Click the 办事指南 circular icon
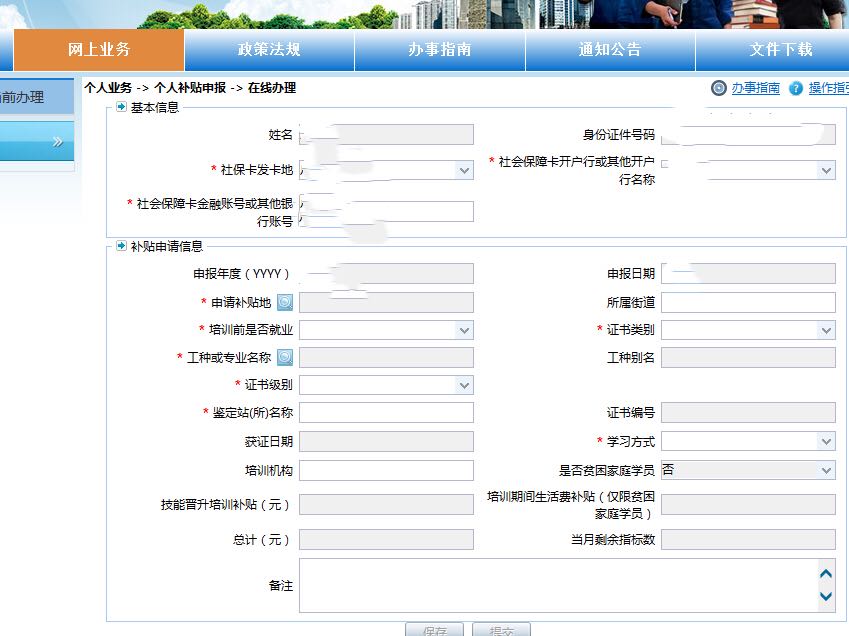Viewport: 849px width, 636px height. [719, 88]
